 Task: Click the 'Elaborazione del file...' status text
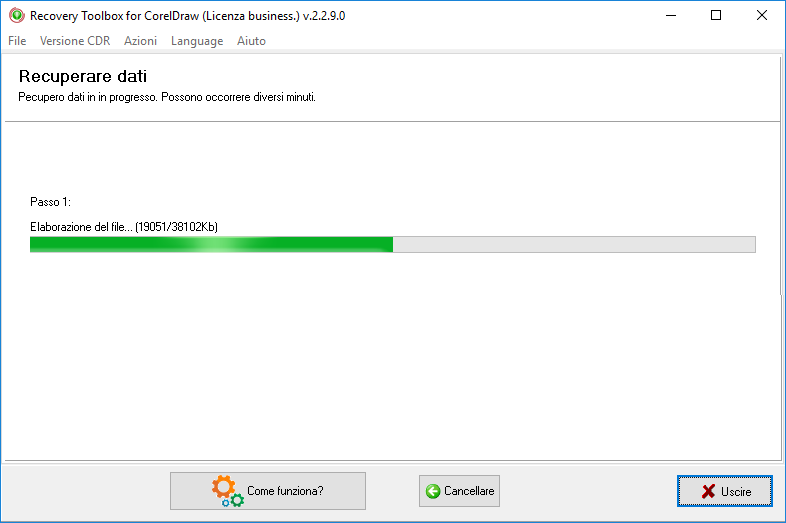click(124, 227)
